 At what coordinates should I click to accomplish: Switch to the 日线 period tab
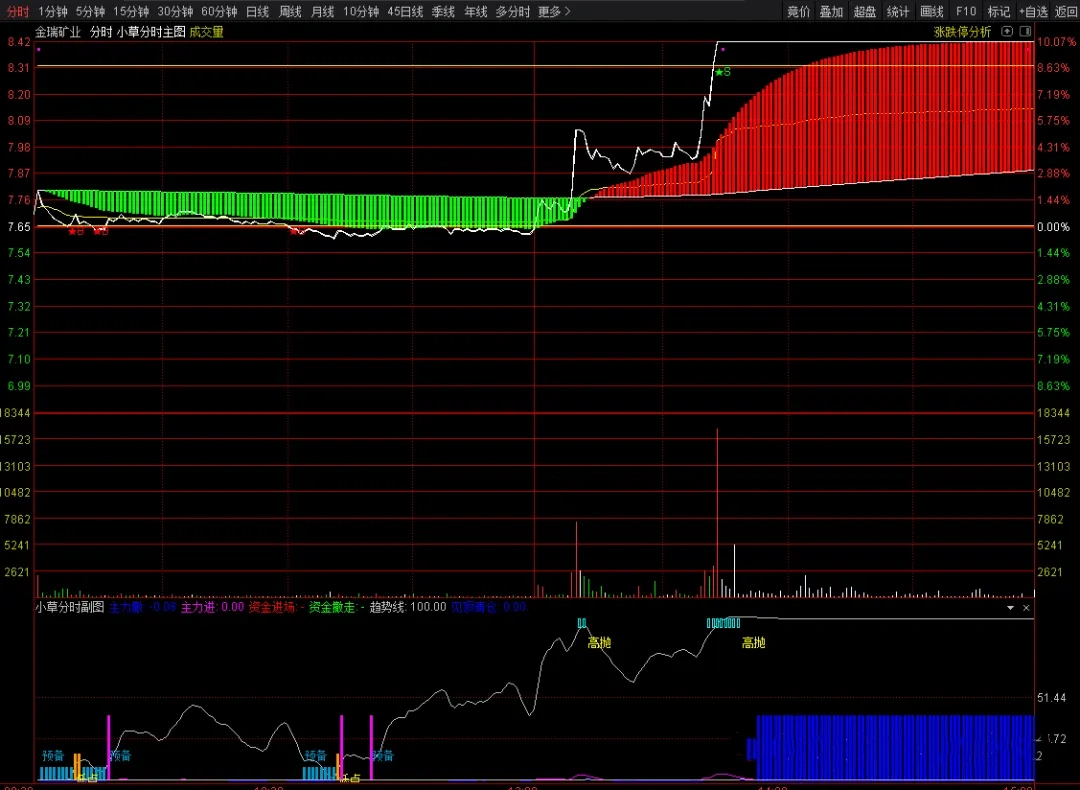pos(257,12)
